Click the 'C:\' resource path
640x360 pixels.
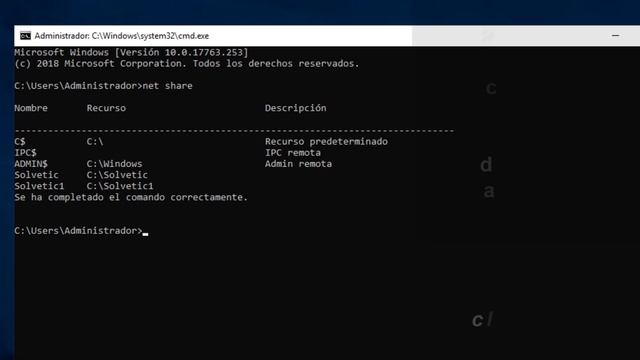(x=95, y=142)
